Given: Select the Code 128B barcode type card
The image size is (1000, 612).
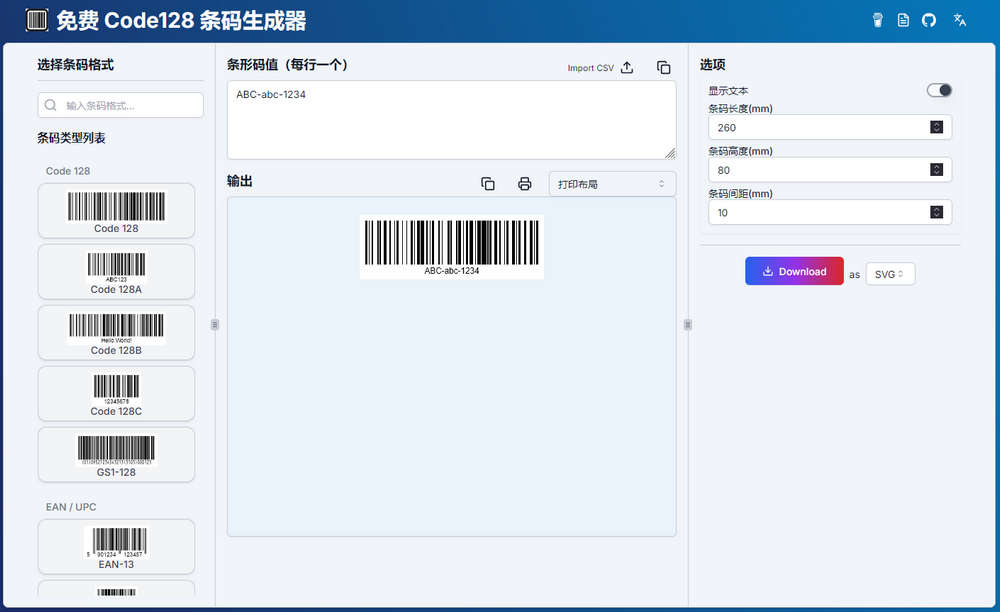Looking at the screenshot, I should 116,333.
